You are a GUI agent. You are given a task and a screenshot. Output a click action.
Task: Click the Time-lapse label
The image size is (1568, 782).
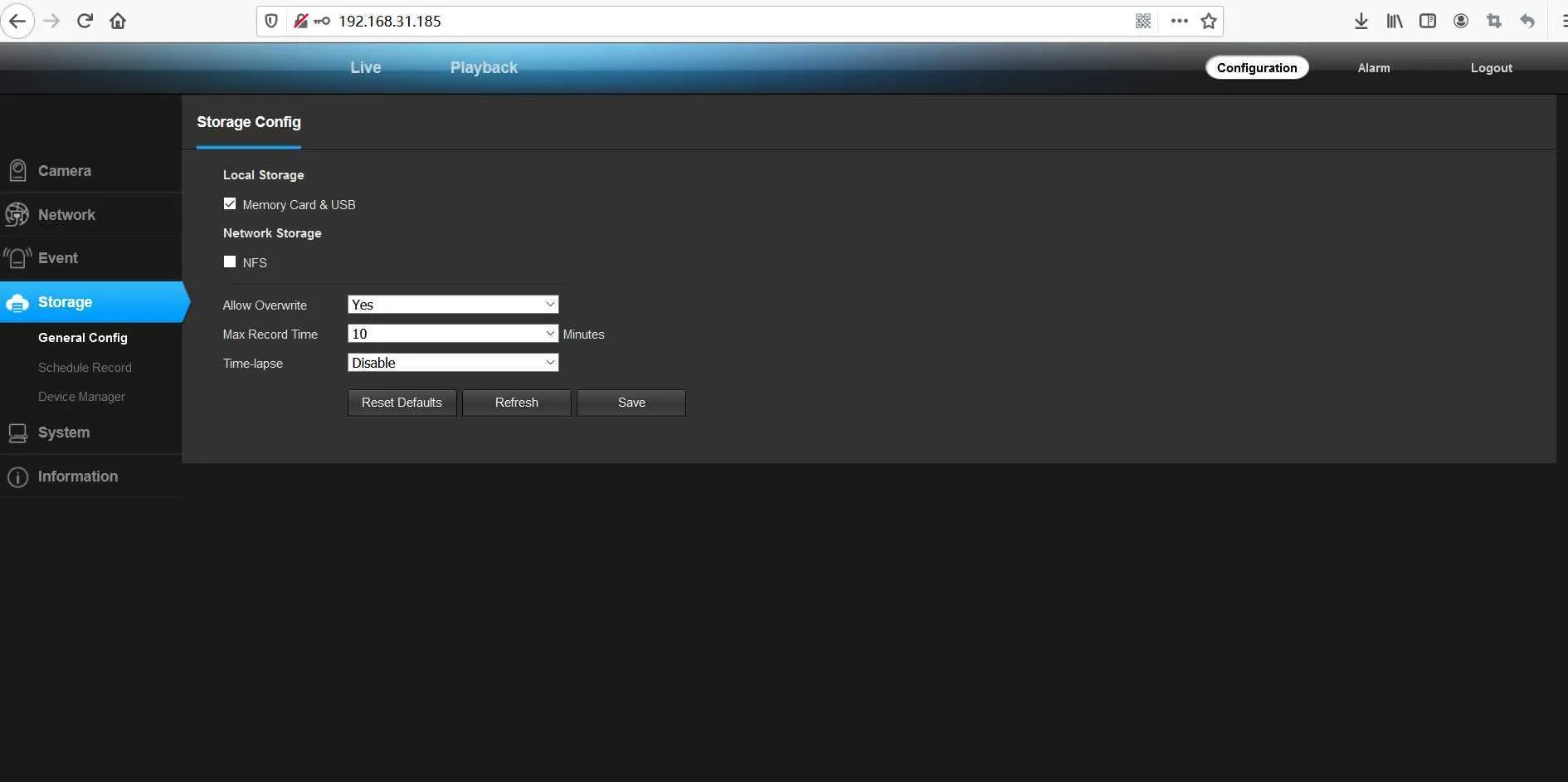pyautogui.click(x=253, y=364)
